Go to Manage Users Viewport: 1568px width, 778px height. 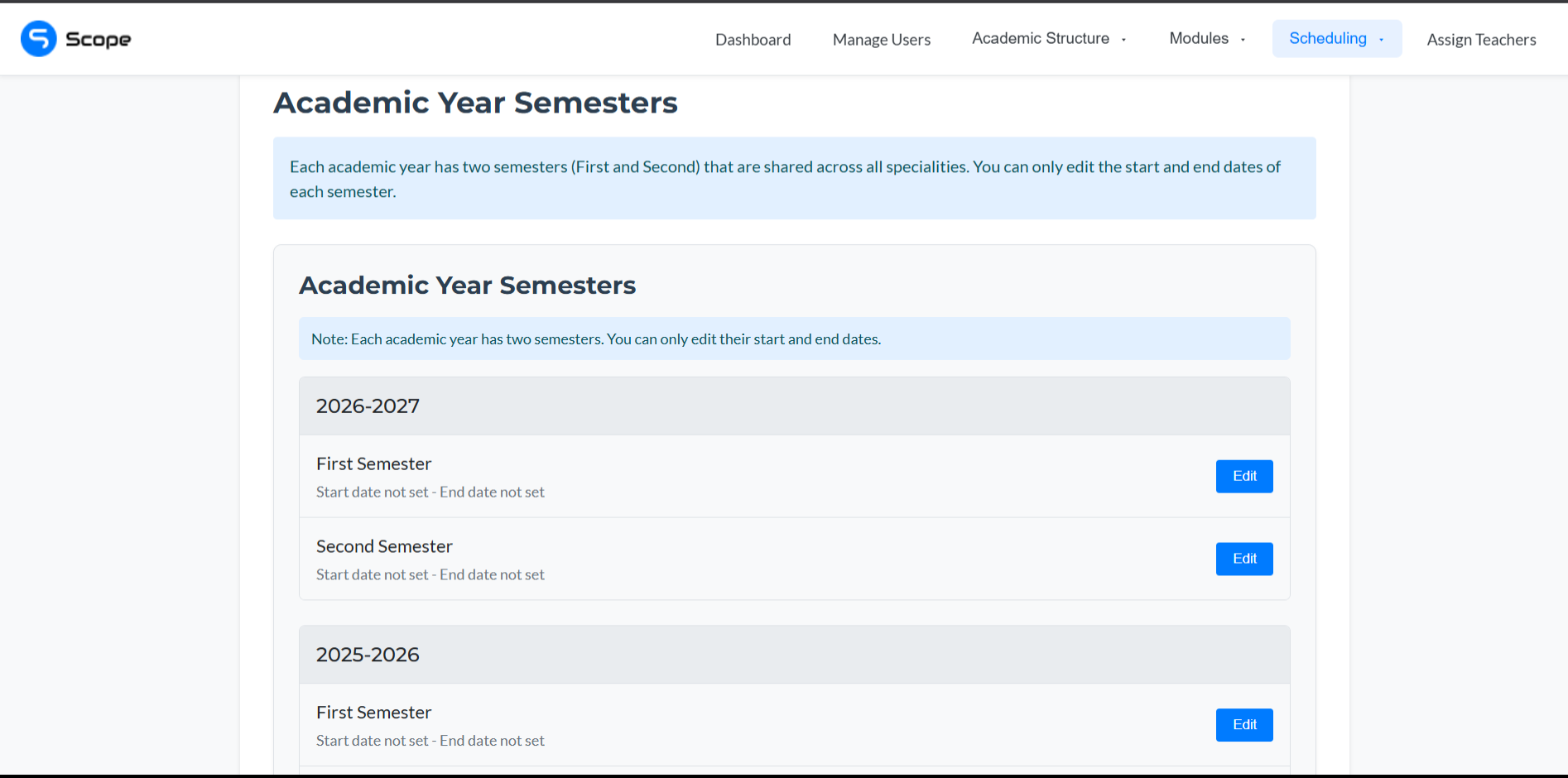(881, 40)
